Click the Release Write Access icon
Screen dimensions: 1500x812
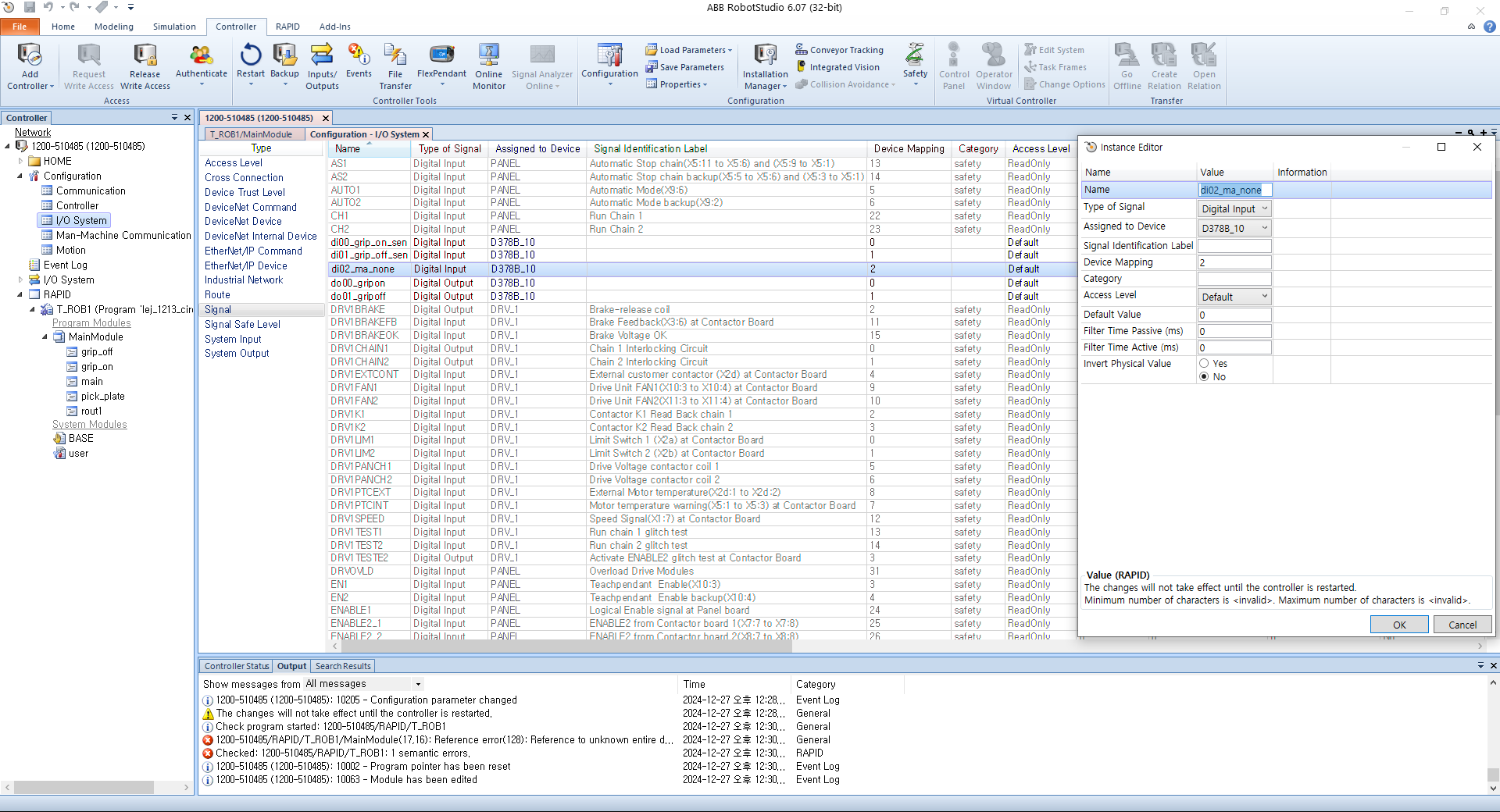coord(145,66)
